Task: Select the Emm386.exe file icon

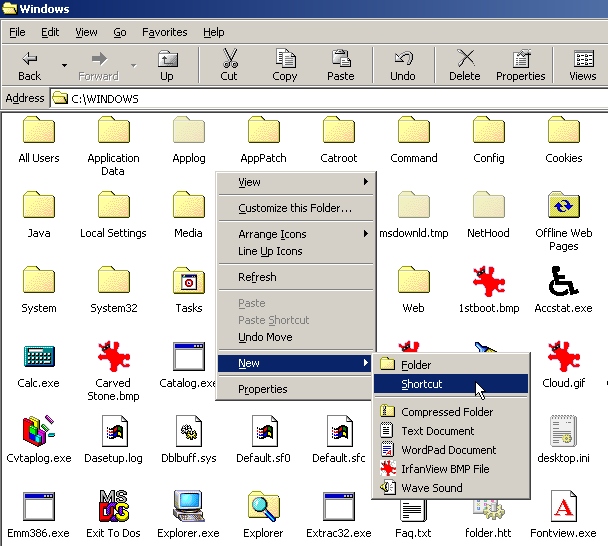Action: (39, 506)
